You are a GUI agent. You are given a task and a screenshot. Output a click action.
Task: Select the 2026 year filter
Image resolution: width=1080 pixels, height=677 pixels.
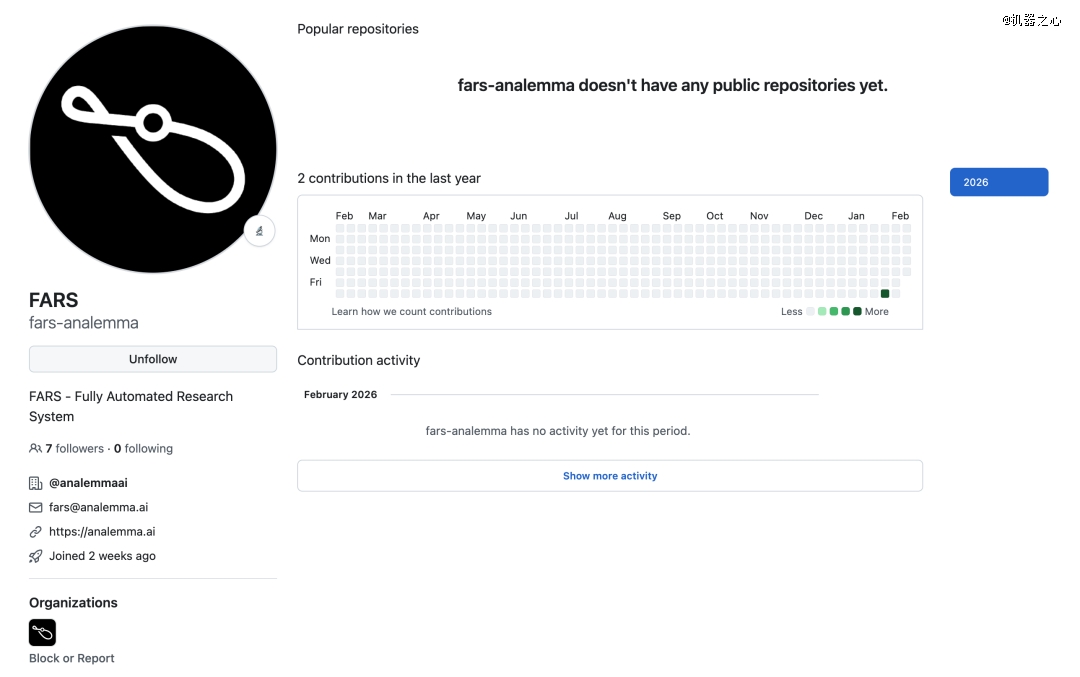tap(998, 182)
